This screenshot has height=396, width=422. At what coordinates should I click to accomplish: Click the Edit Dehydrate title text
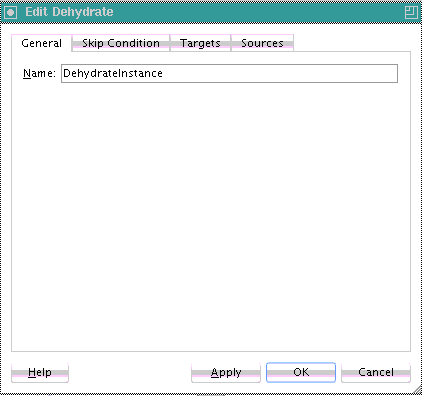click(x=69, y=12)
